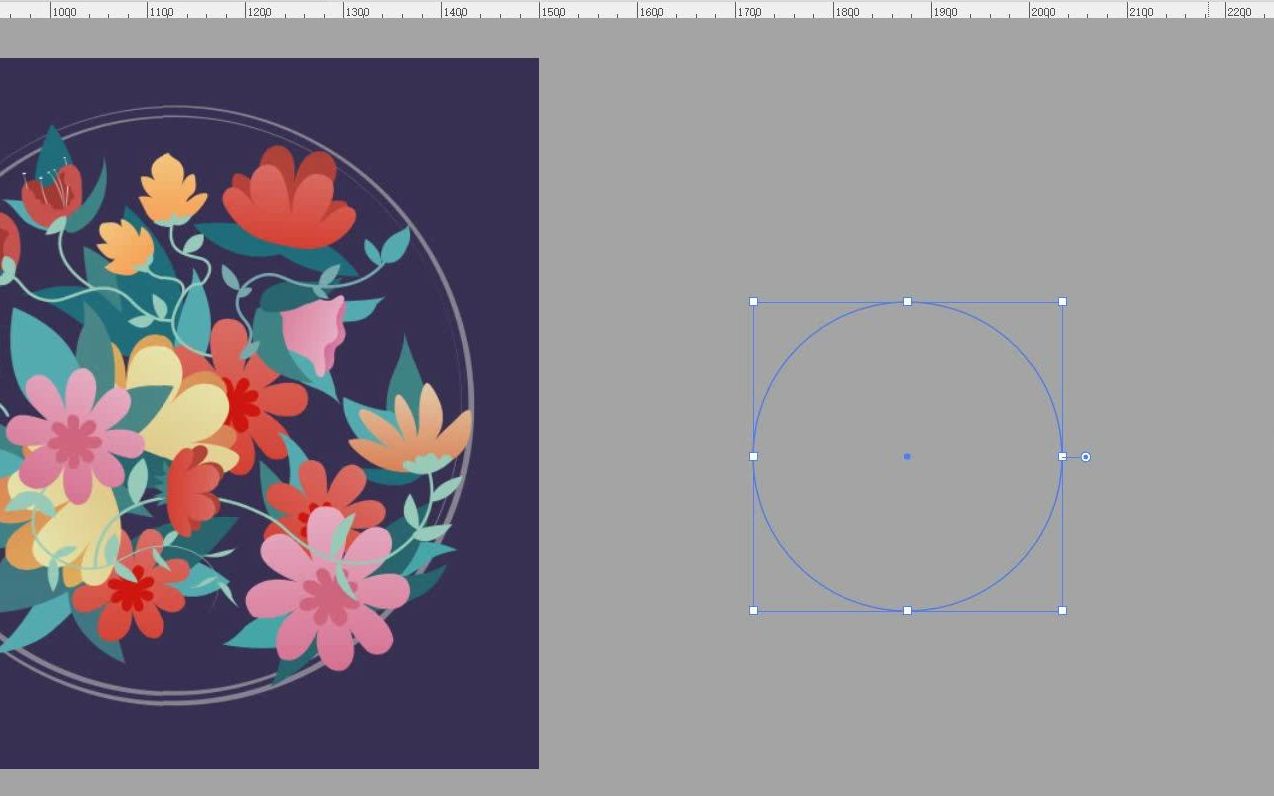Click the bottom-right handle of the circle's bounding box

point(1062,610)
